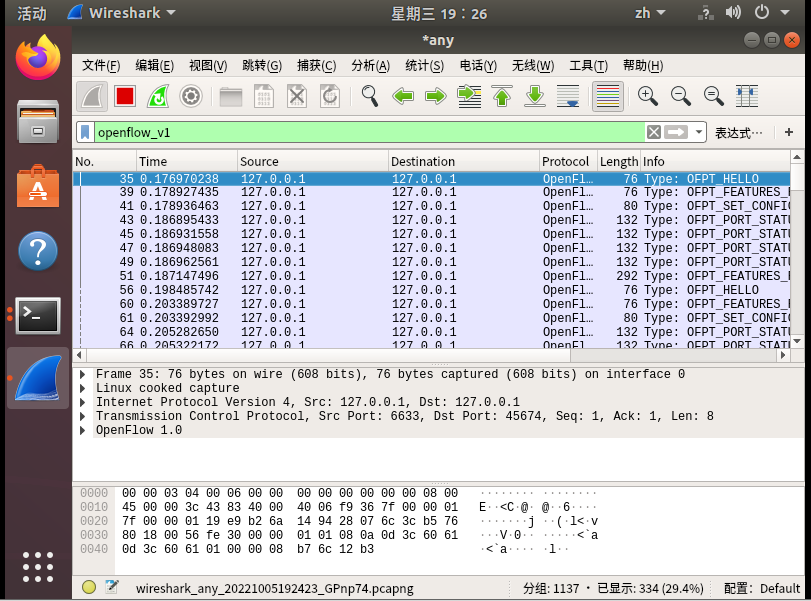Show applications grid in the dock
Image resolution: width=811 pixels, height=601 pixels.
38,566
